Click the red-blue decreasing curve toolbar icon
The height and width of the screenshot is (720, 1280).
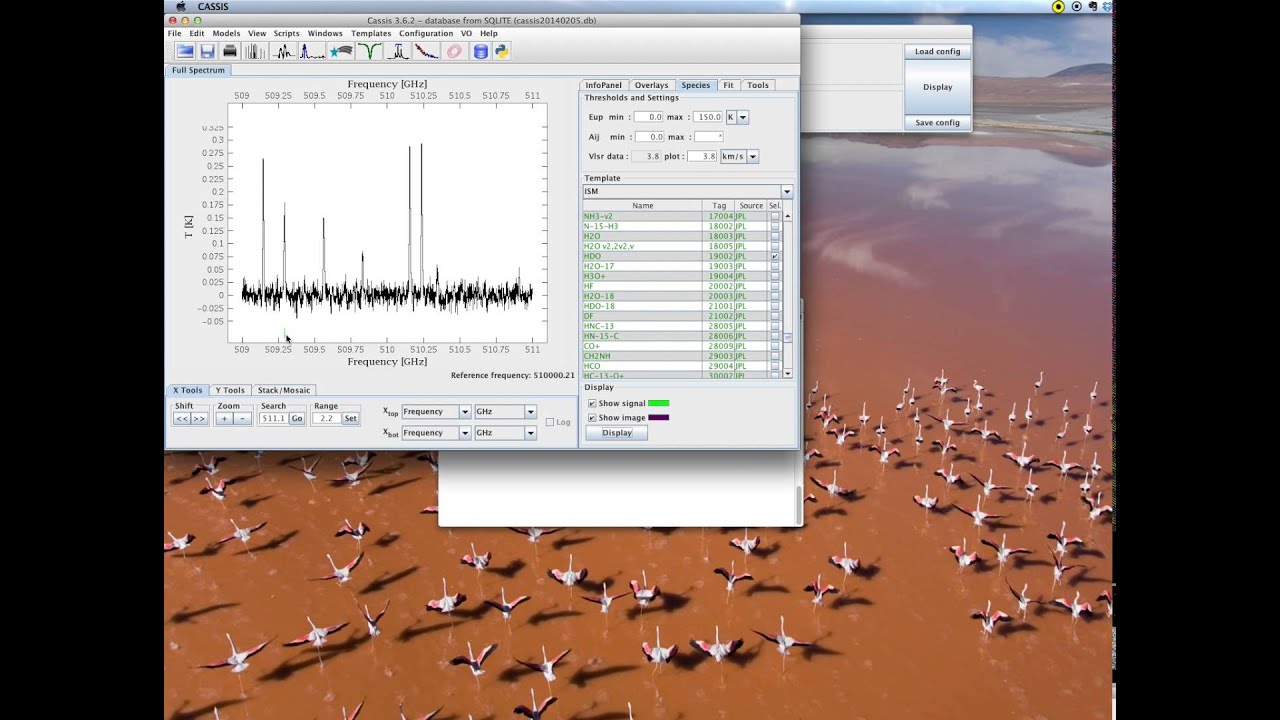point(427,51)
